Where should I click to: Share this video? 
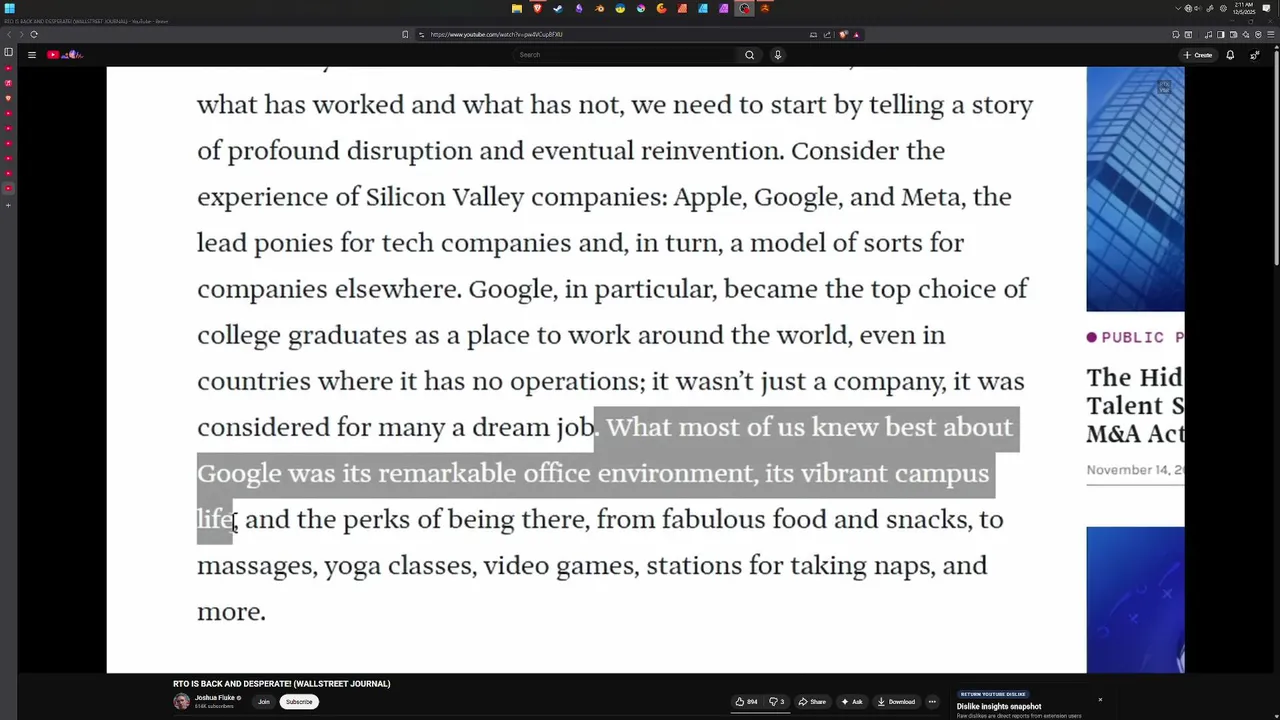point(812,702)
